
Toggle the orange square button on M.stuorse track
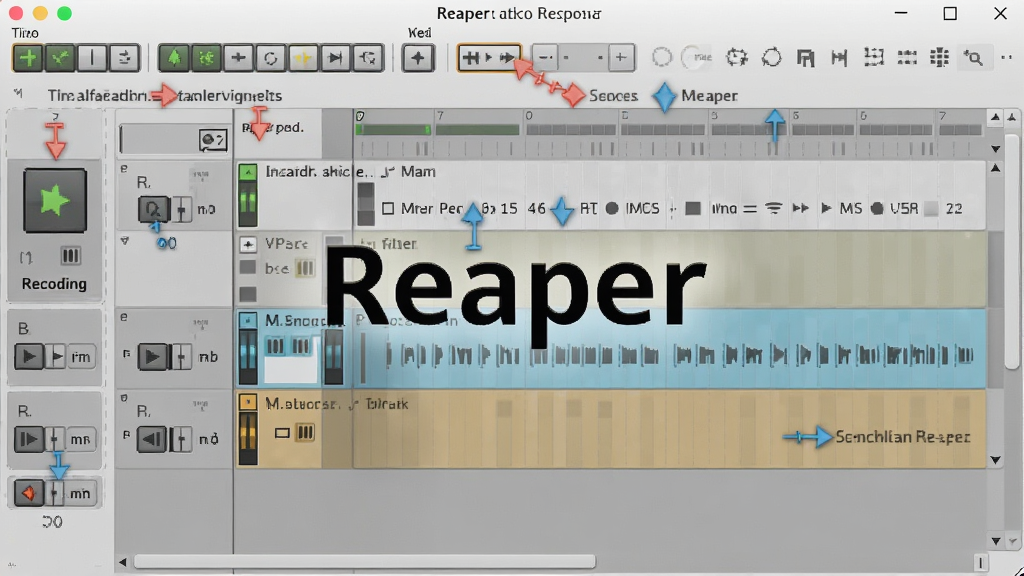(248, 402)
